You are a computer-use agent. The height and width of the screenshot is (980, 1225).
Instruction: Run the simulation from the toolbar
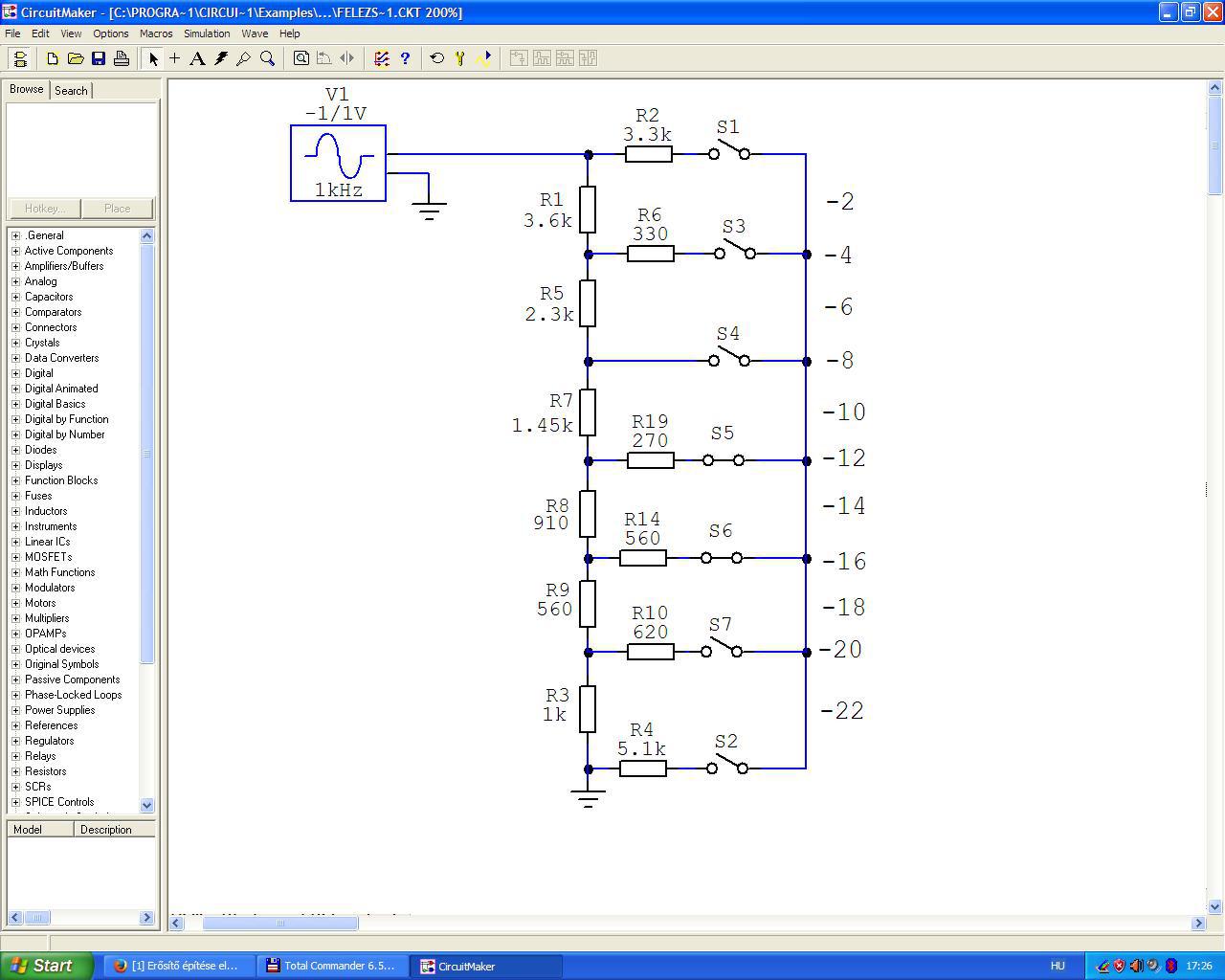[483, 58]
